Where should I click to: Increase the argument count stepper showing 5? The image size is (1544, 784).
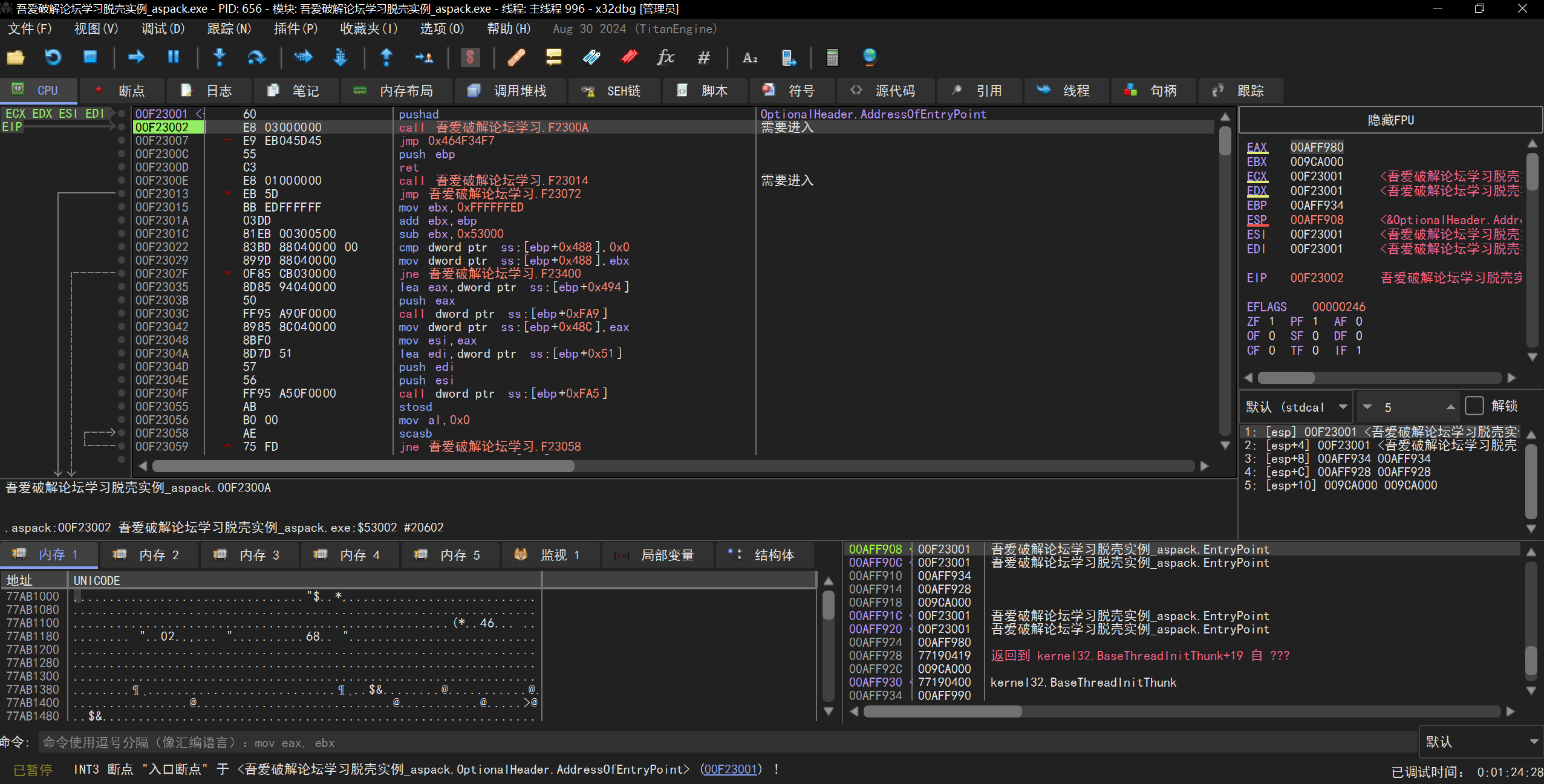point(1450,407)
